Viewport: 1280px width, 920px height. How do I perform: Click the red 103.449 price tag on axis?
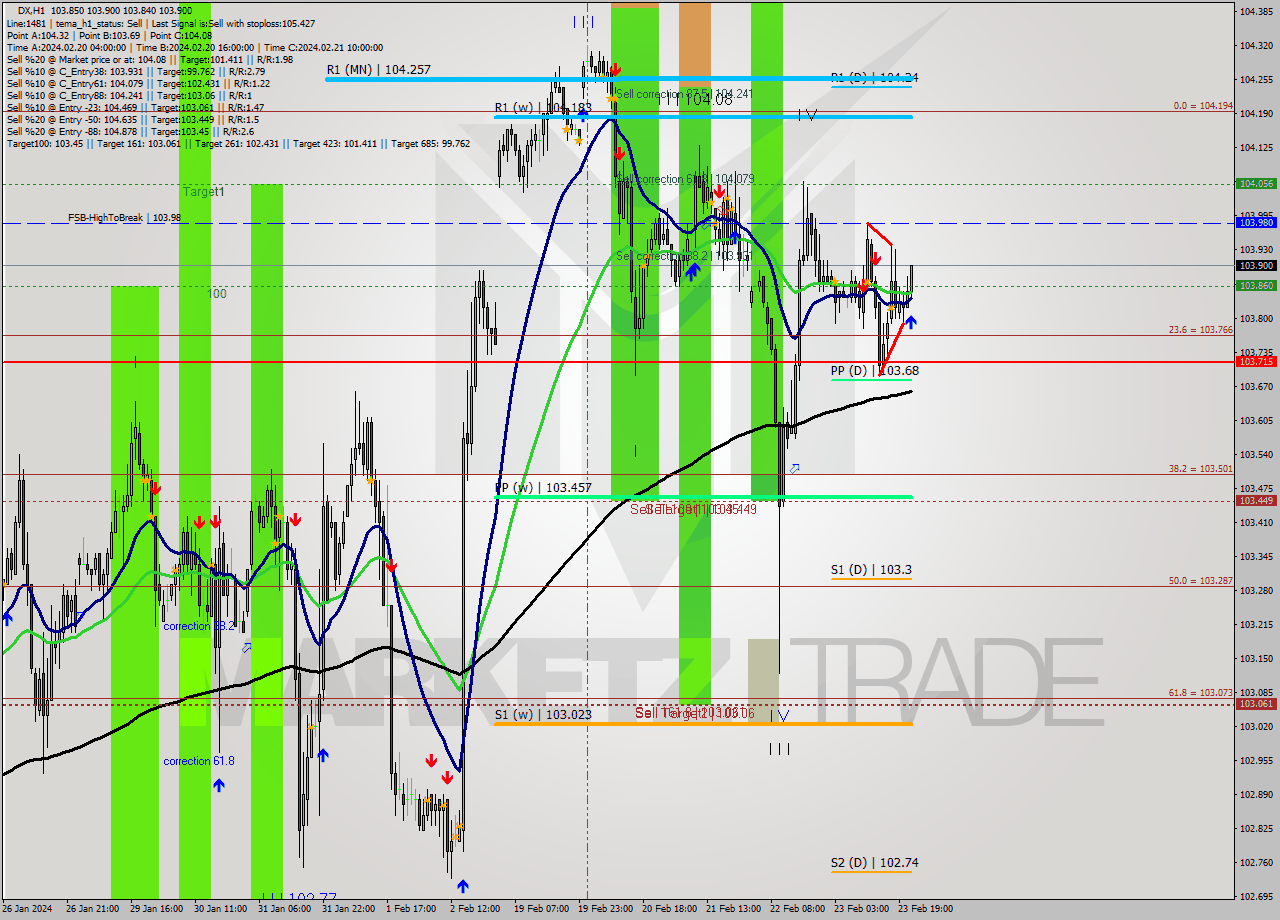tap(1256, 500)
